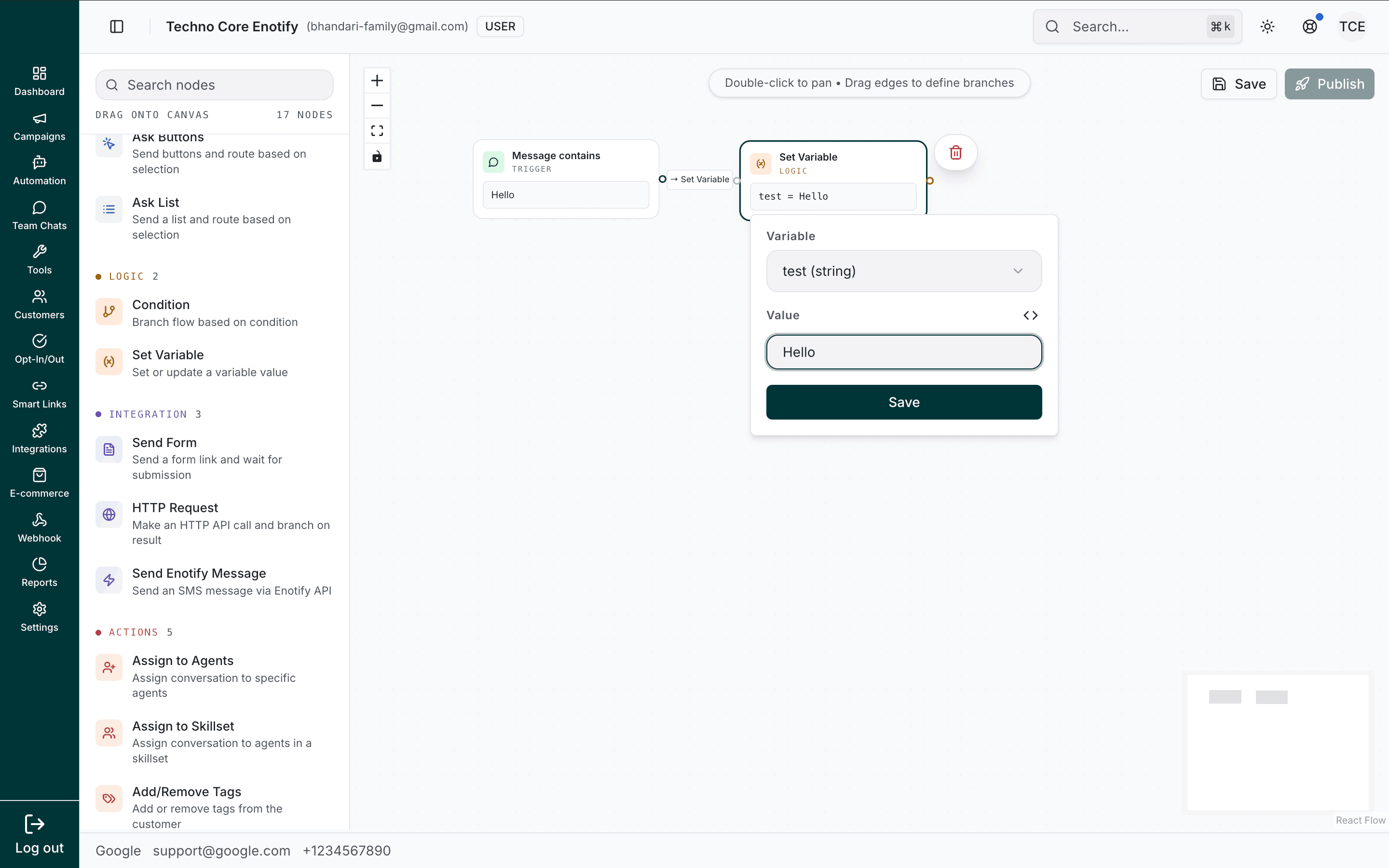Open Automation section
This screenshot has width=1389, height=868.
[39, 171]
